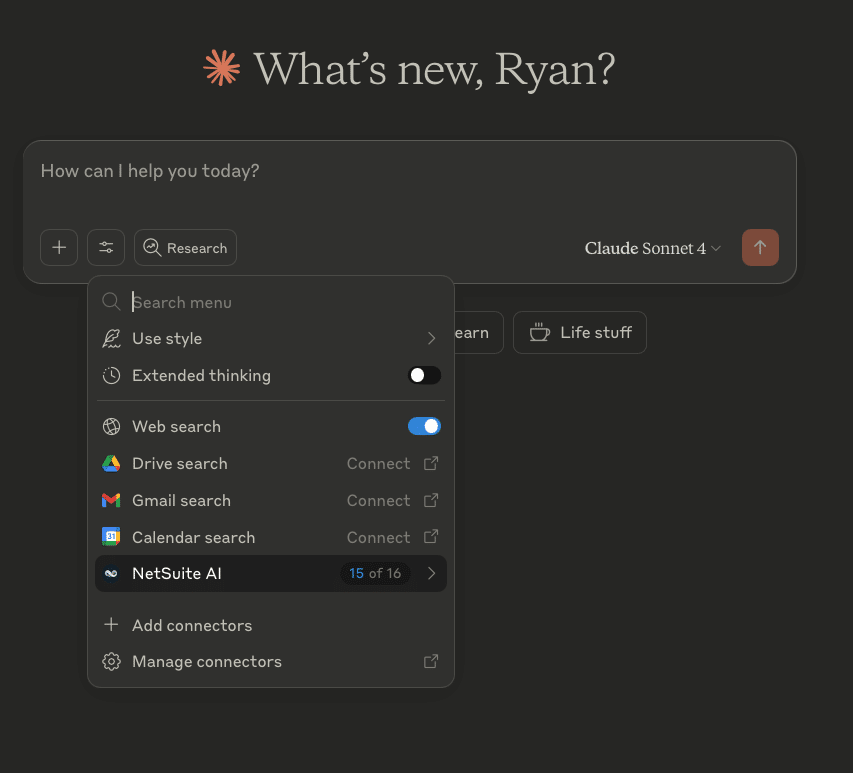Open the Claude Sonnet 4 model dropdown
853x773 pixels.
(652, 248)
